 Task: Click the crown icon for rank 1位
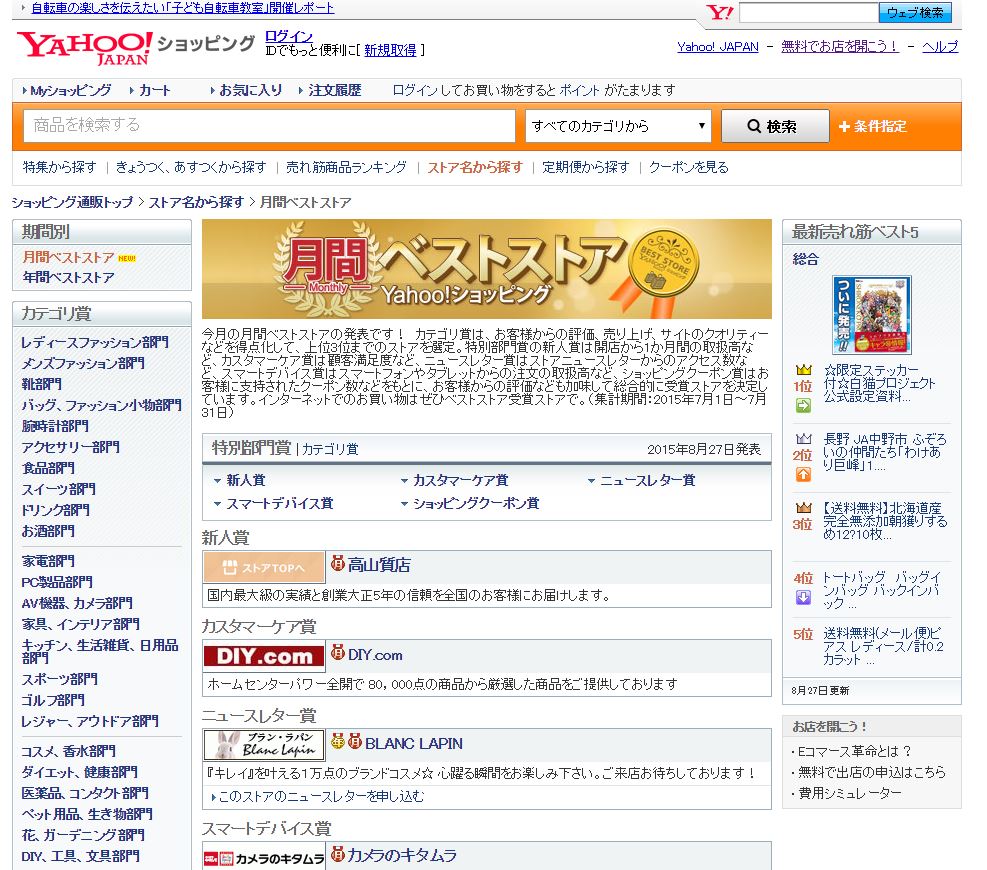click(803, 370)
